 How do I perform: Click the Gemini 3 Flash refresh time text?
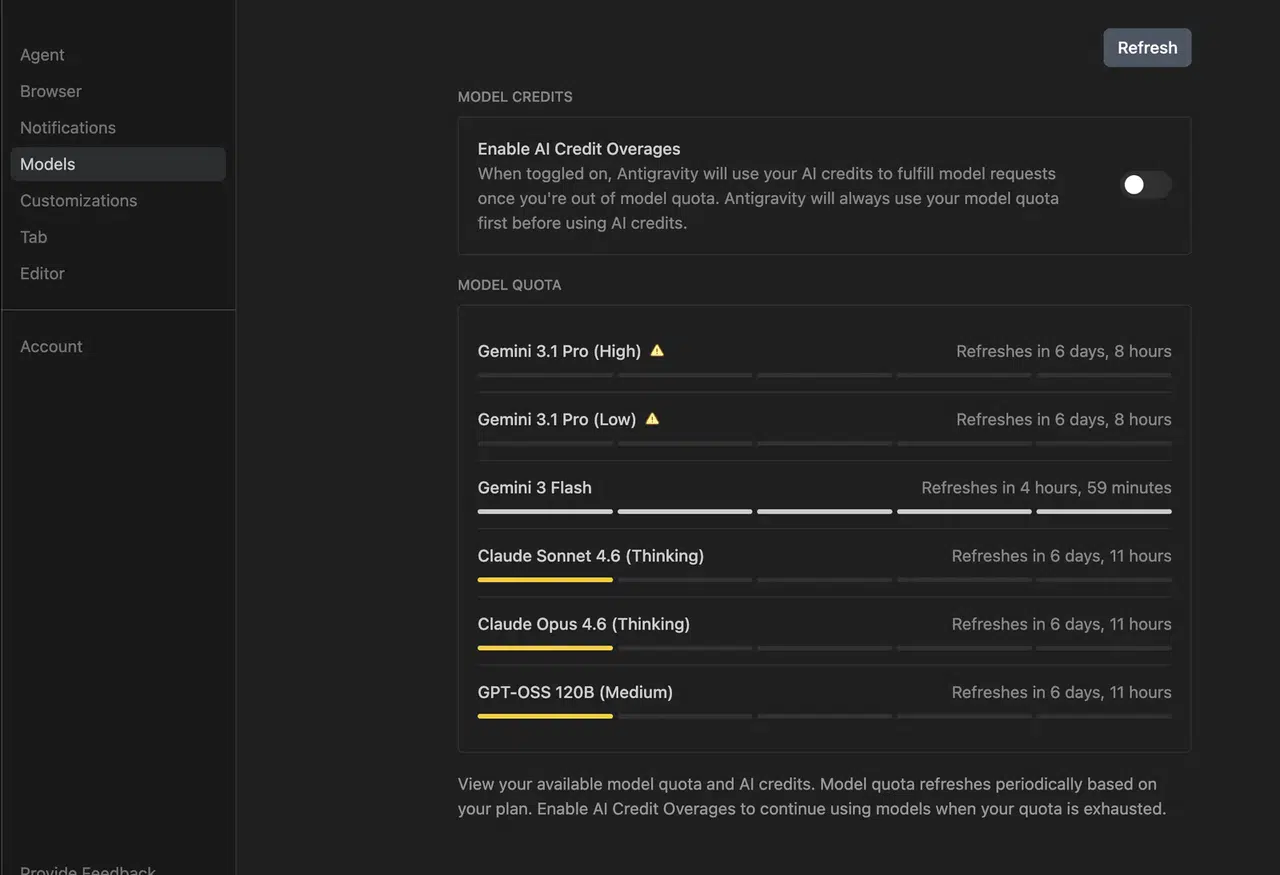pos(1046,488)
